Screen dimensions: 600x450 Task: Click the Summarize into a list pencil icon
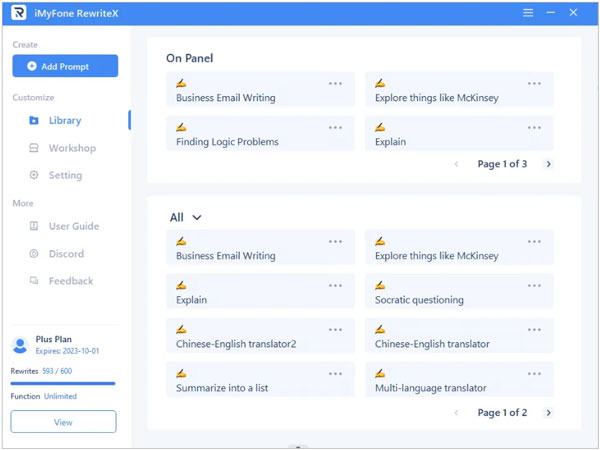tap(181, 373)
